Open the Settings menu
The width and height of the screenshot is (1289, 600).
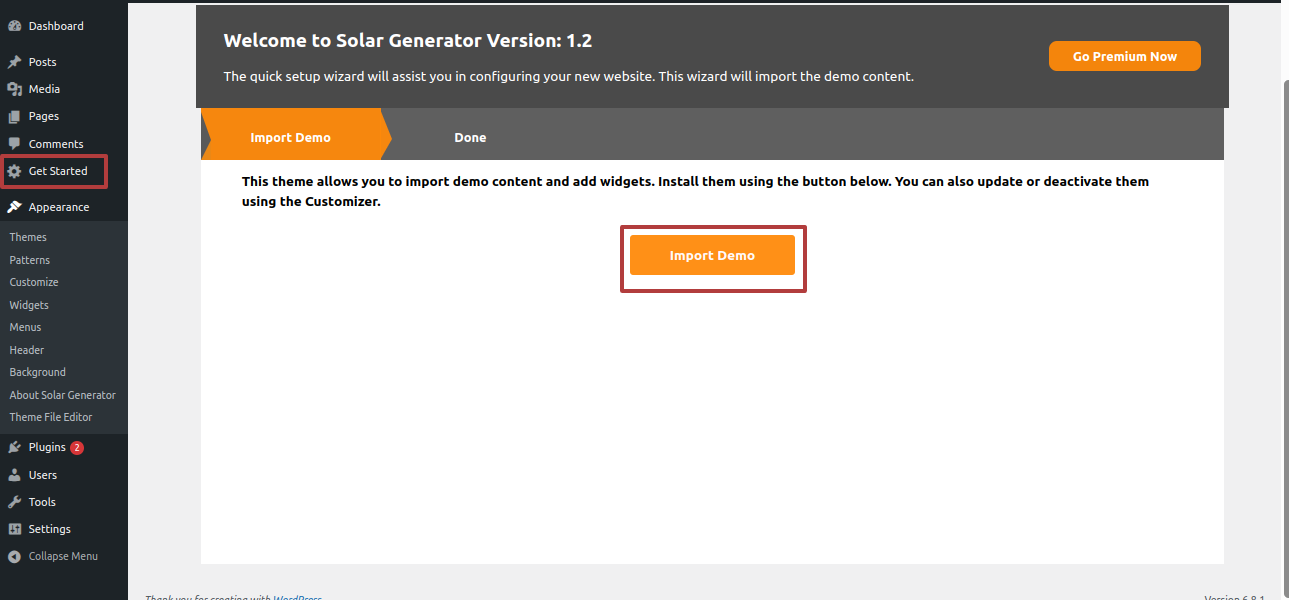point(49,529)
